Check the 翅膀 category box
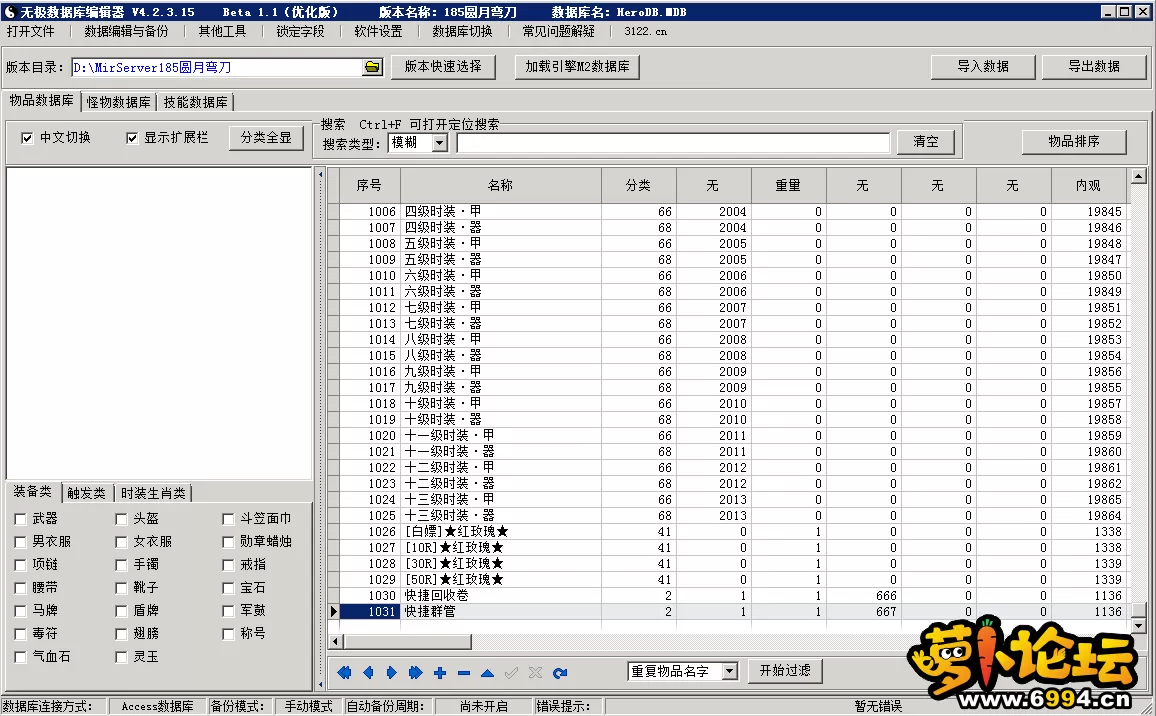 point(122,634)
